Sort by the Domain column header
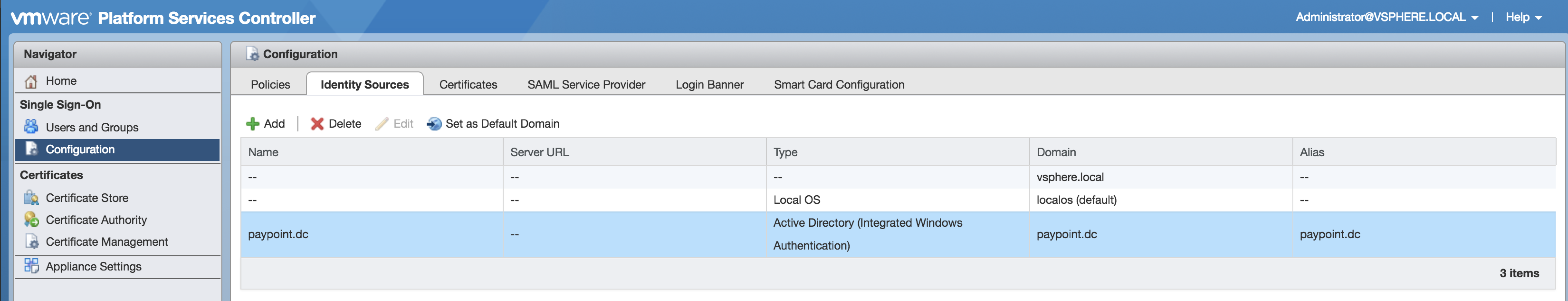Viewport: 1568px width, 301px height. tap(1056, 152)
